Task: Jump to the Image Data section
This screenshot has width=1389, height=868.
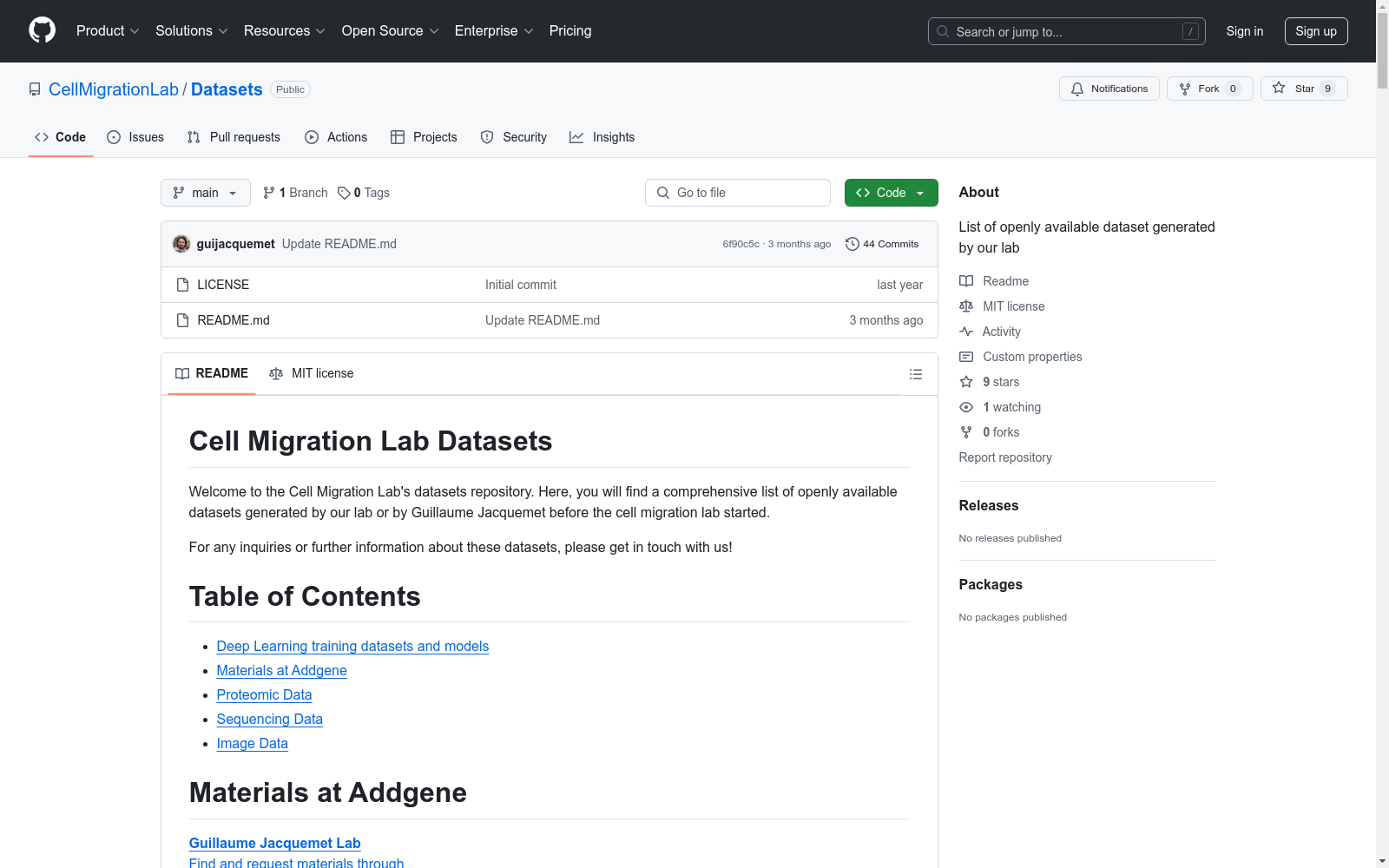Action: coord(252,743)
